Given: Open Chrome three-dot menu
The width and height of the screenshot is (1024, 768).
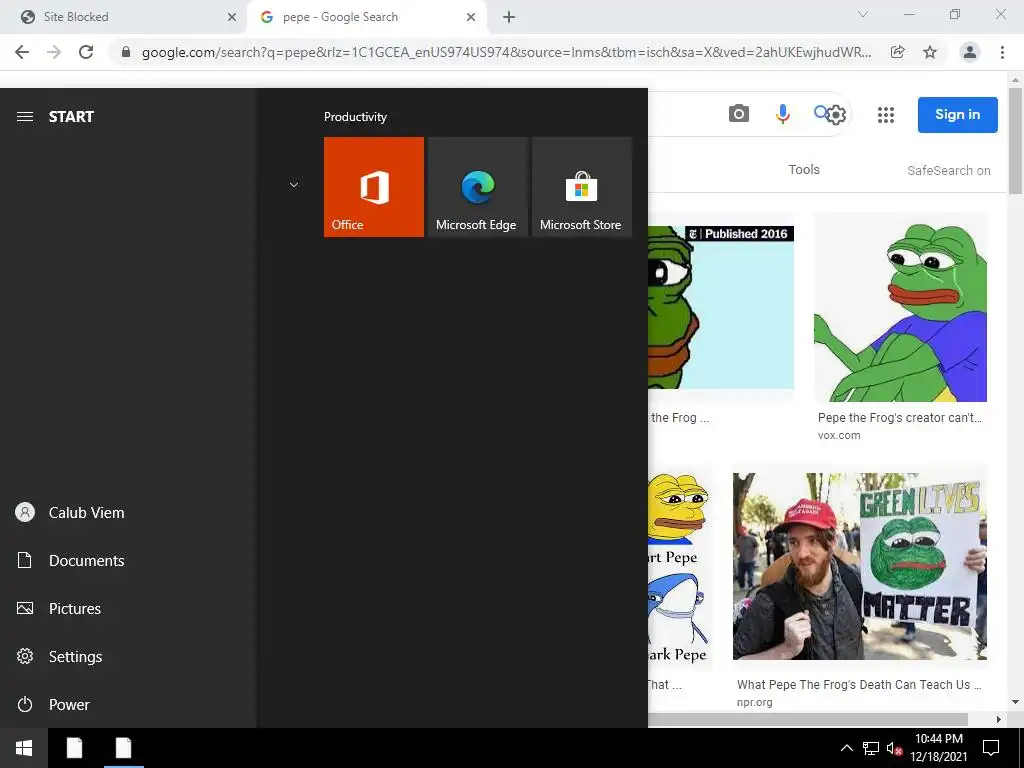Looking at the screenshot, I should [1002, 52].
